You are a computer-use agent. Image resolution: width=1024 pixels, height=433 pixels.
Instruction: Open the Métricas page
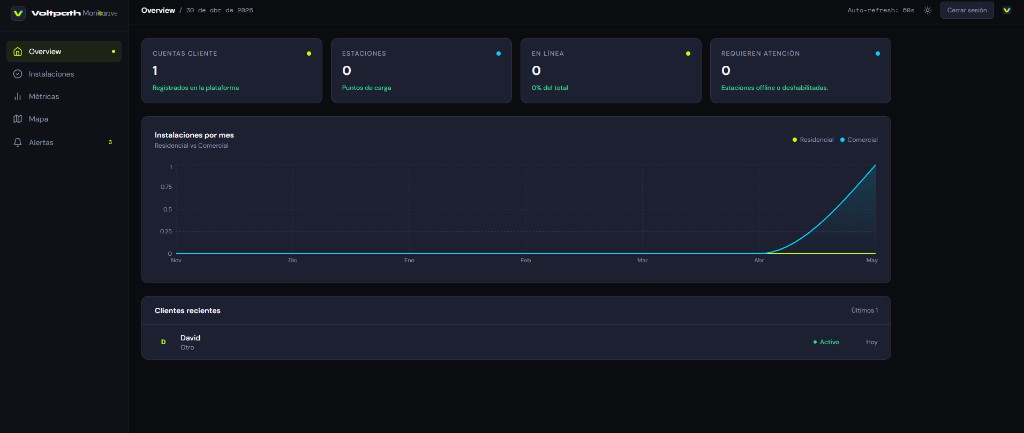click(64, 97)
